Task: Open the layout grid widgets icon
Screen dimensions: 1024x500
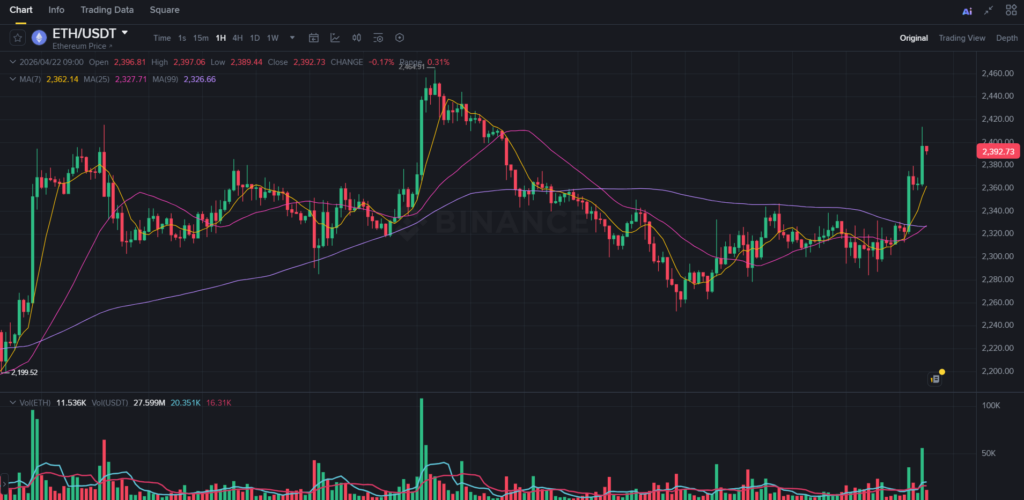Action: click(x=1012, y=11)
